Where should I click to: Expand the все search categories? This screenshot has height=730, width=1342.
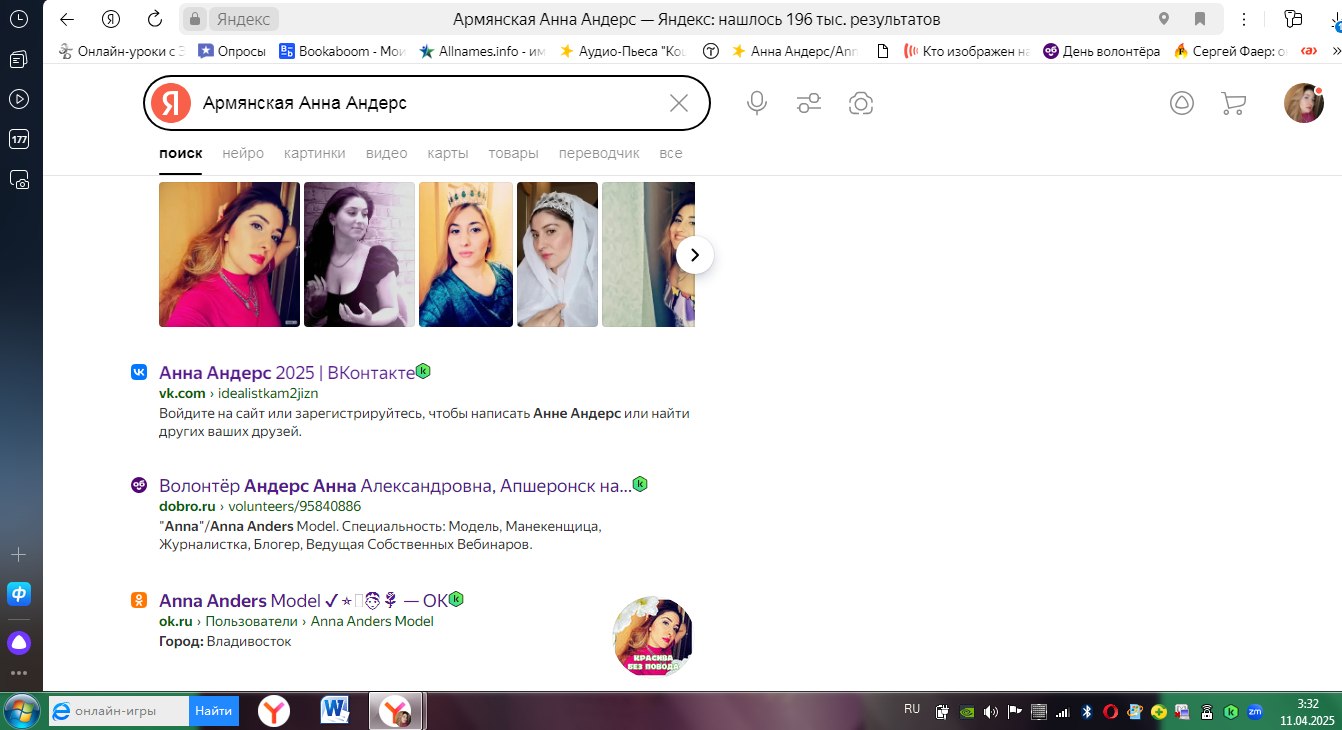click(x=671, y=153)
